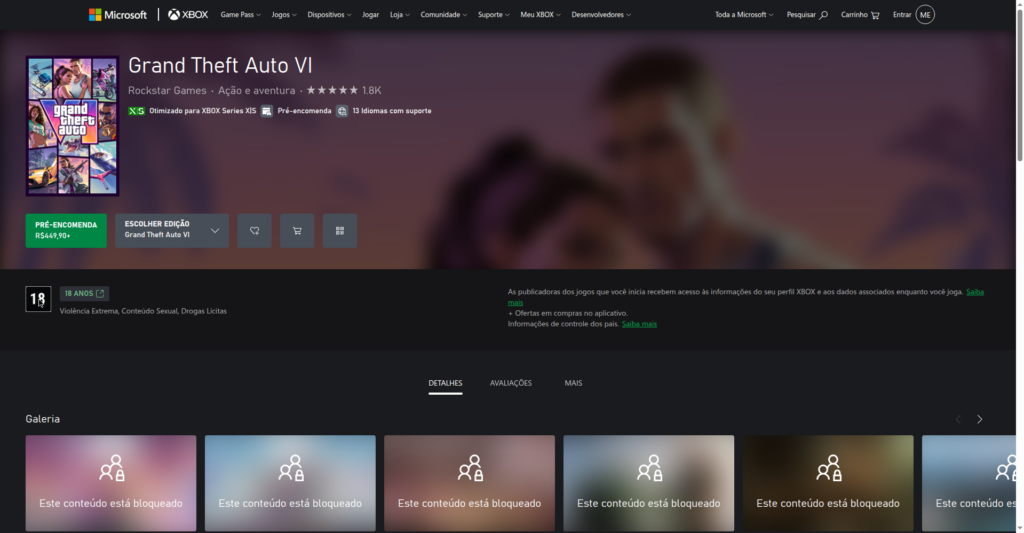Open the Jogar nav item
The width and height of the screenshot is (1024, 533).
pyautogui.click(x=370, y=14)
